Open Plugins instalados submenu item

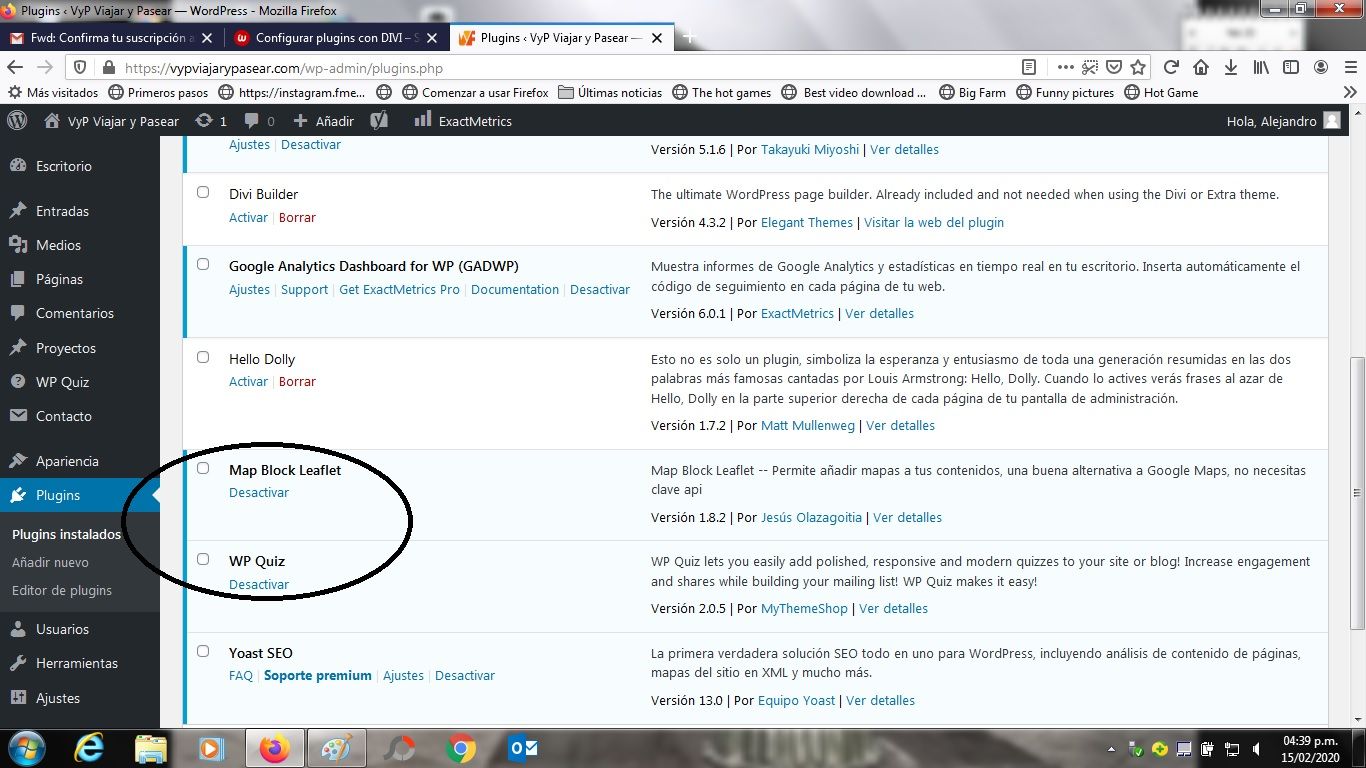coord(66,534)
